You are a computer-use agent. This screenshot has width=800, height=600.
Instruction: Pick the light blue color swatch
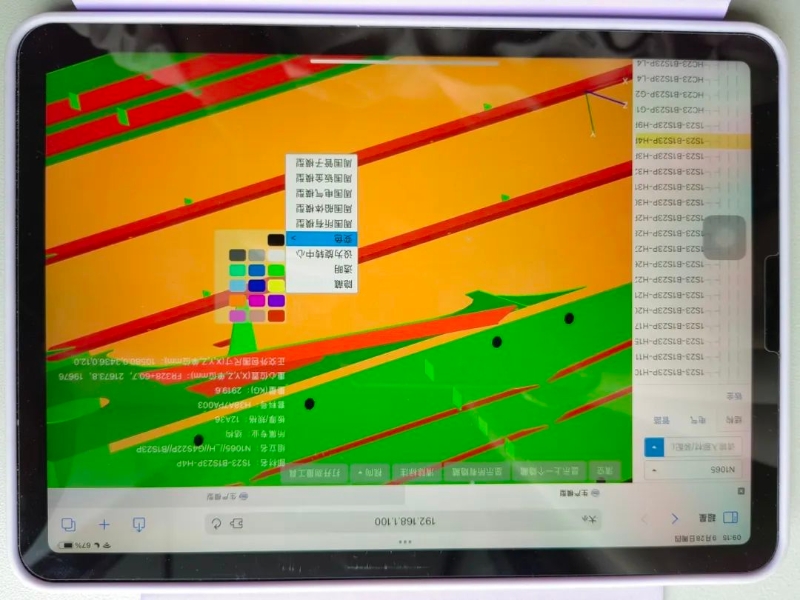coord(238,285)
